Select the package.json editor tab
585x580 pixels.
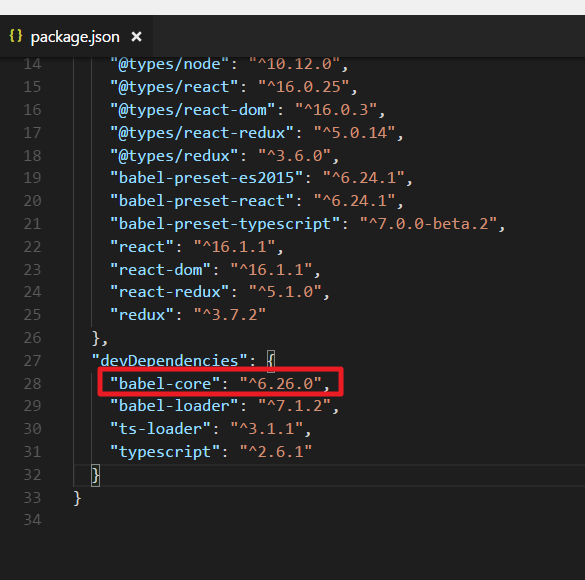[76, 37]
